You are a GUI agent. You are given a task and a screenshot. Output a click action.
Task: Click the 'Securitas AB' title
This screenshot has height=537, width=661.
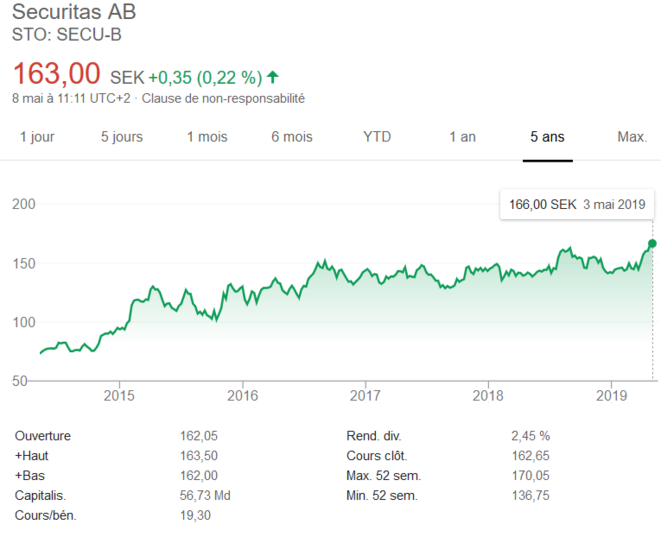pyautogui.click(x=74, y=12)
